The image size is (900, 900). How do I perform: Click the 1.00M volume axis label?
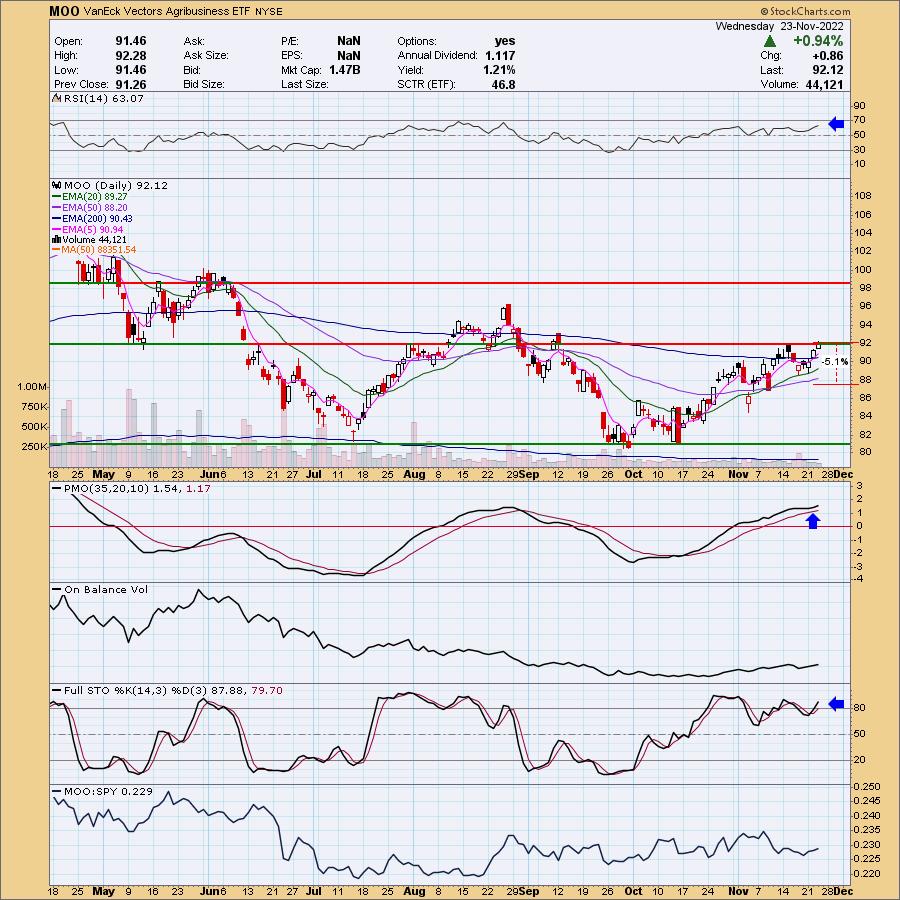click(32, 386)
